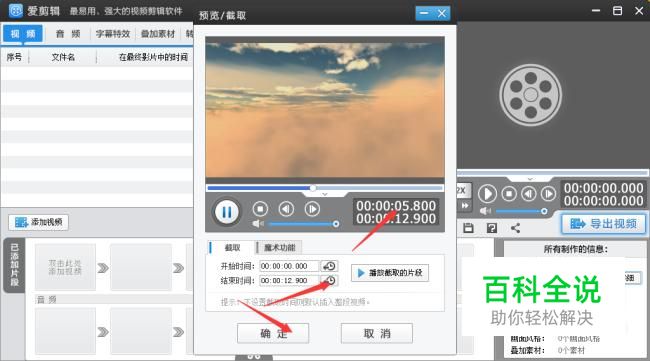Minimize the preview dialog
The width and height of the screenshot is (650, 361).
424,13
